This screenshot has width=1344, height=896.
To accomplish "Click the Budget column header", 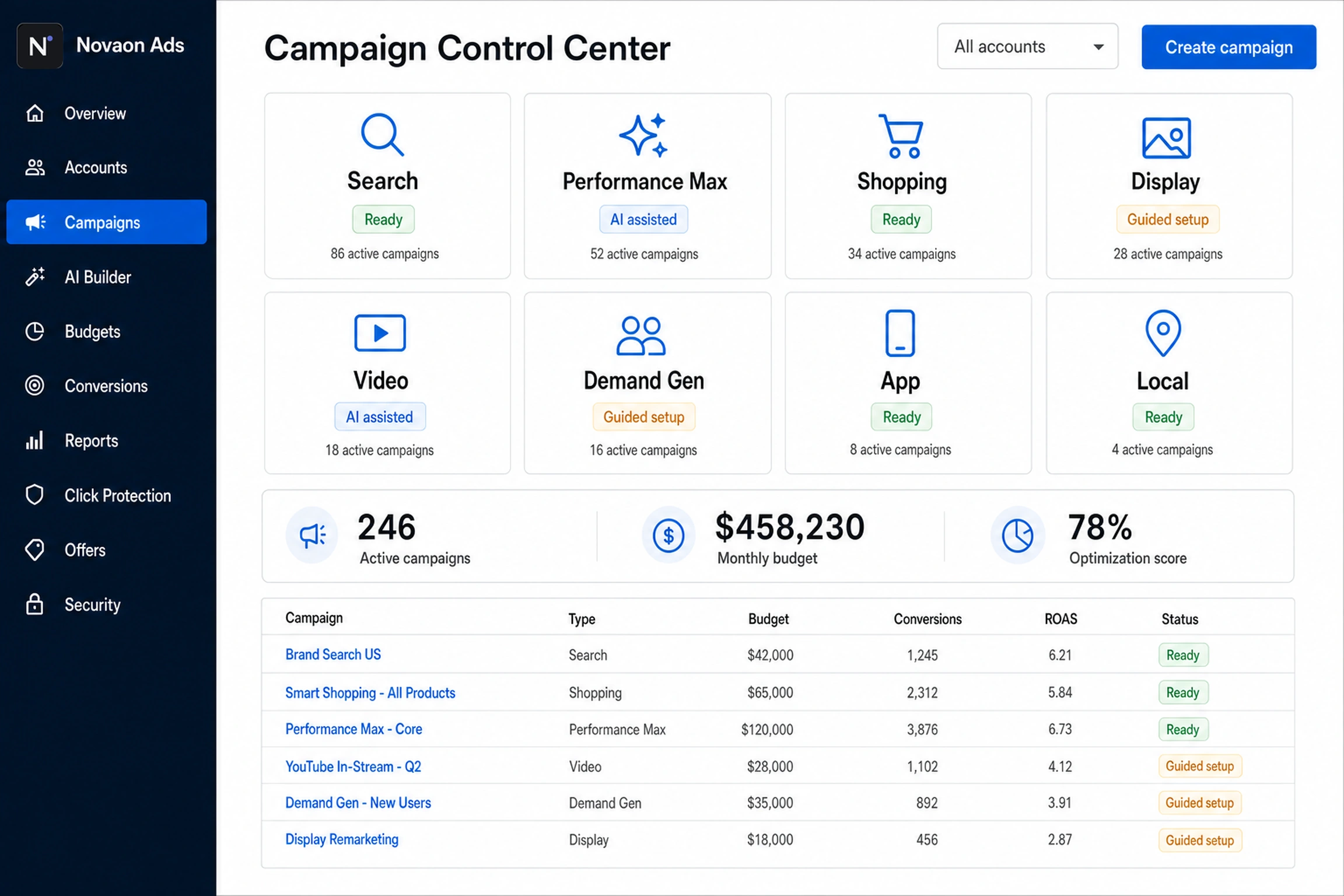I will tap(768, 619).
